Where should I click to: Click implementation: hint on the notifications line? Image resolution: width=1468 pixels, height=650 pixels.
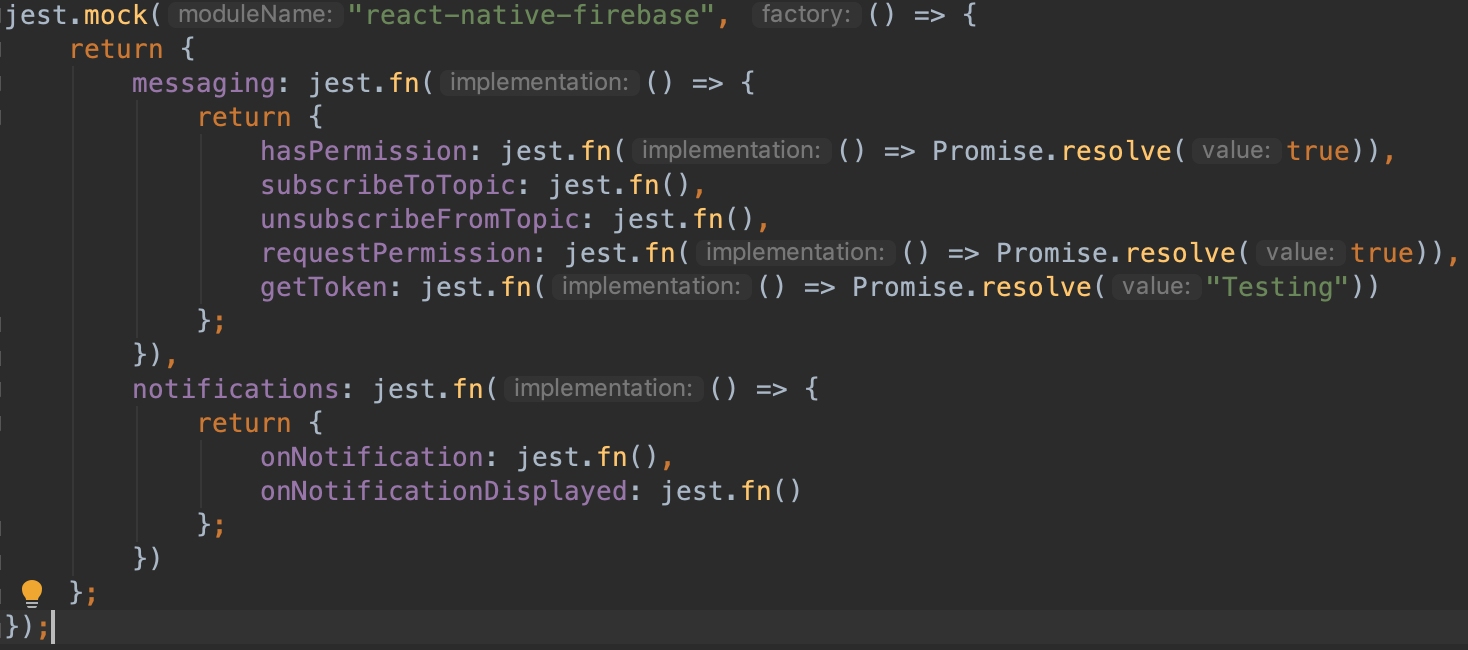pyautogui.click(x=604, y=389)
